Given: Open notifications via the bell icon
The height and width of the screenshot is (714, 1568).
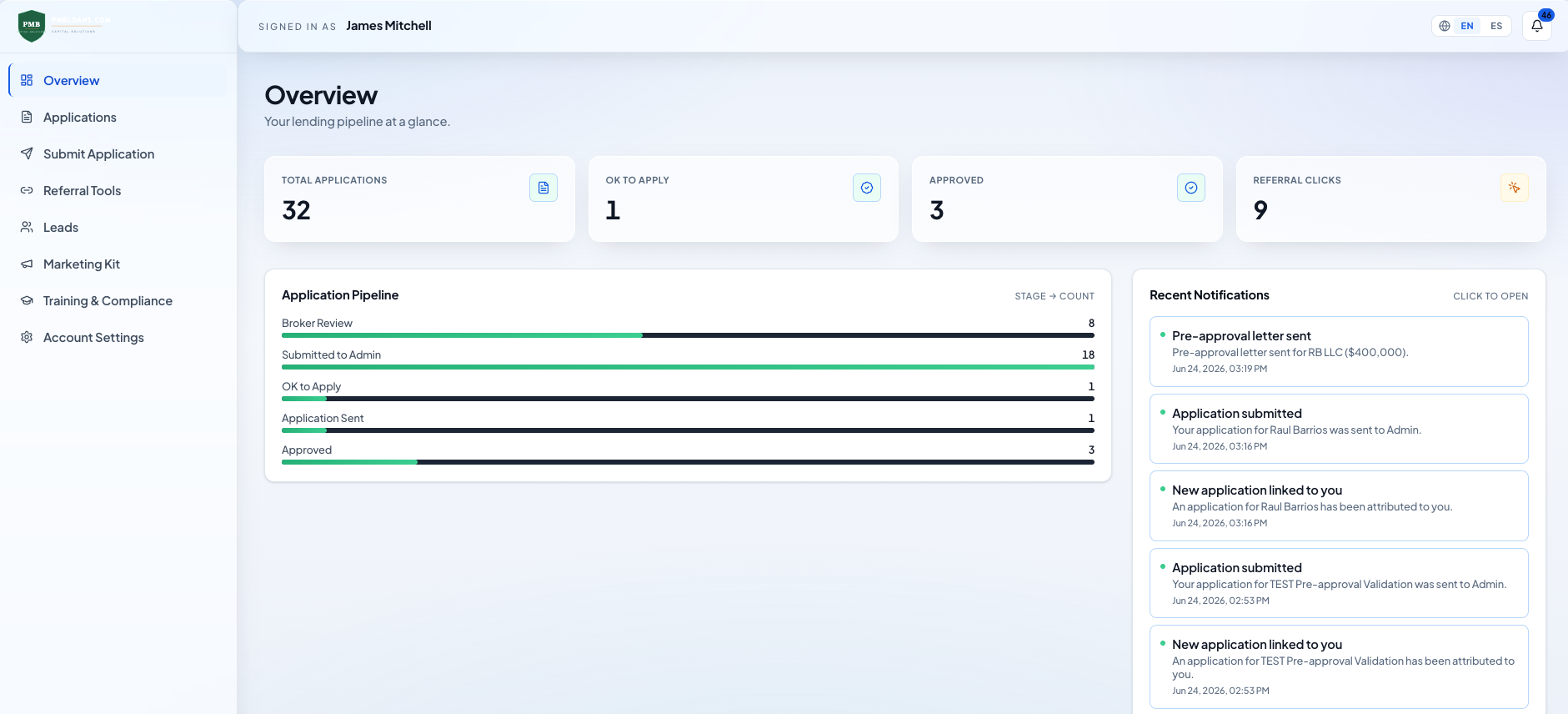Looking at the screenshot, I should tap(1537, 26).
